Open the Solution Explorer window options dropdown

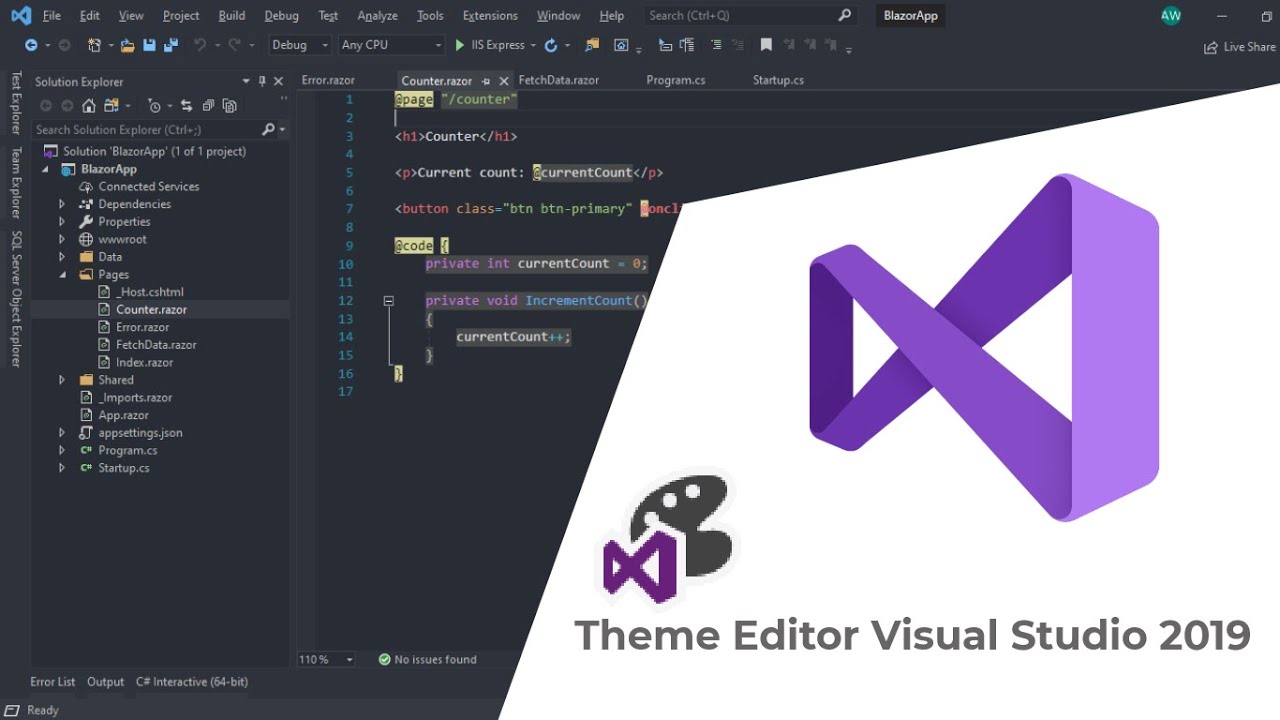click(246, 81)
